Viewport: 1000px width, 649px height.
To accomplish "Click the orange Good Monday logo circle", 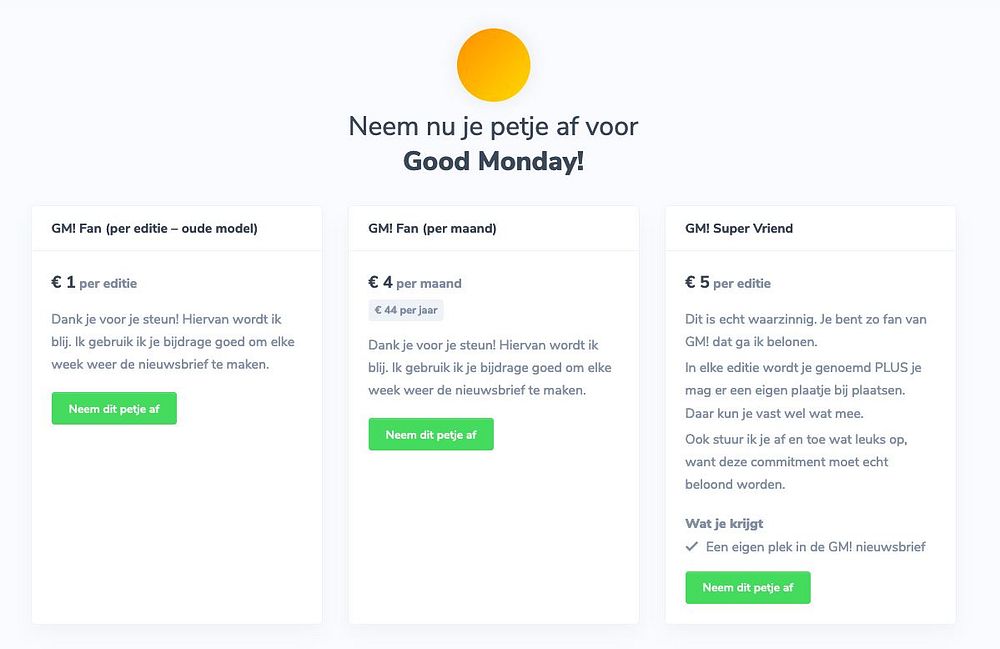I will (493, 65).
